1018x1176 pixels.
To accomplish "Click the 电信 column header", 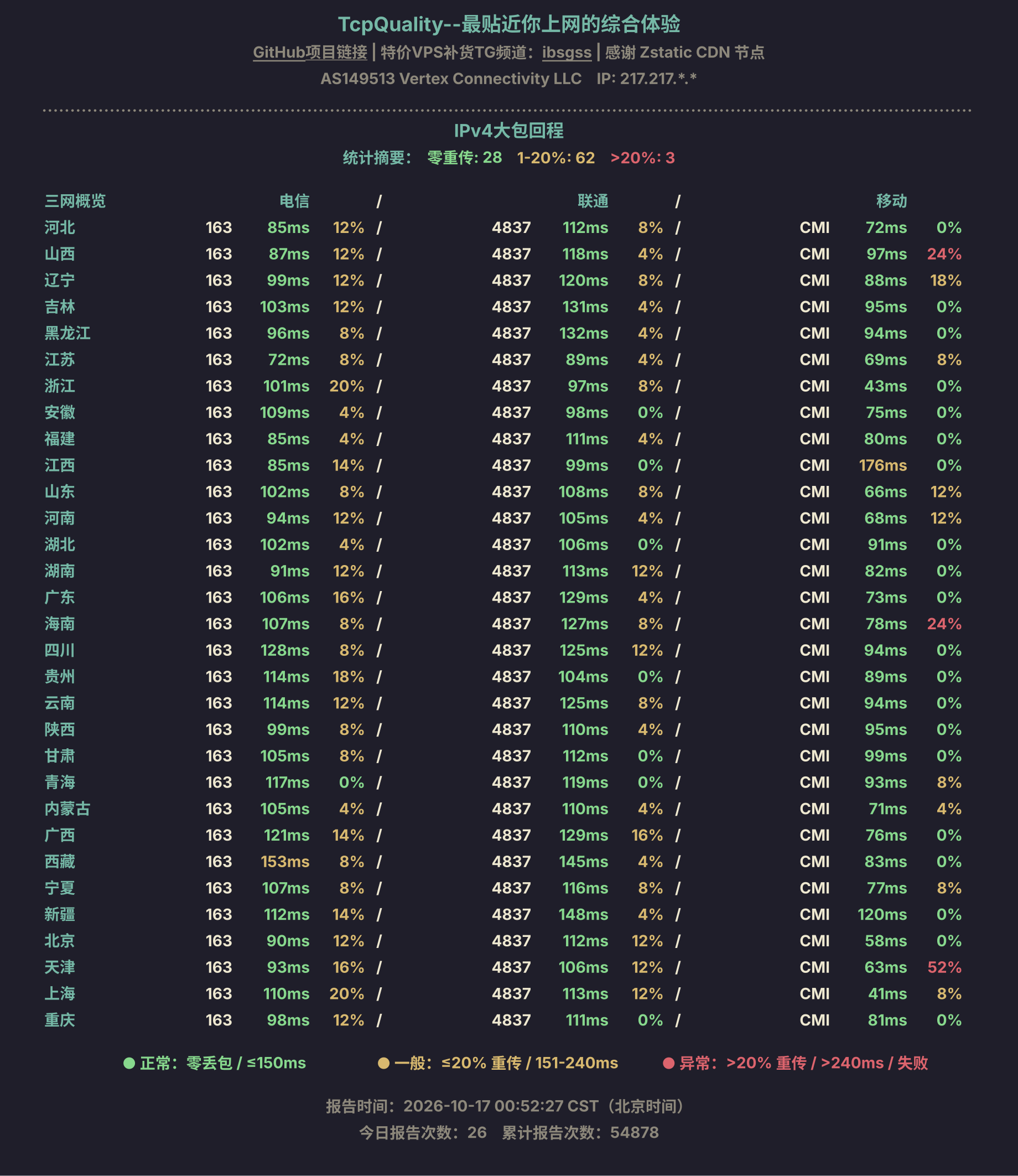I will tap(294, 200).
